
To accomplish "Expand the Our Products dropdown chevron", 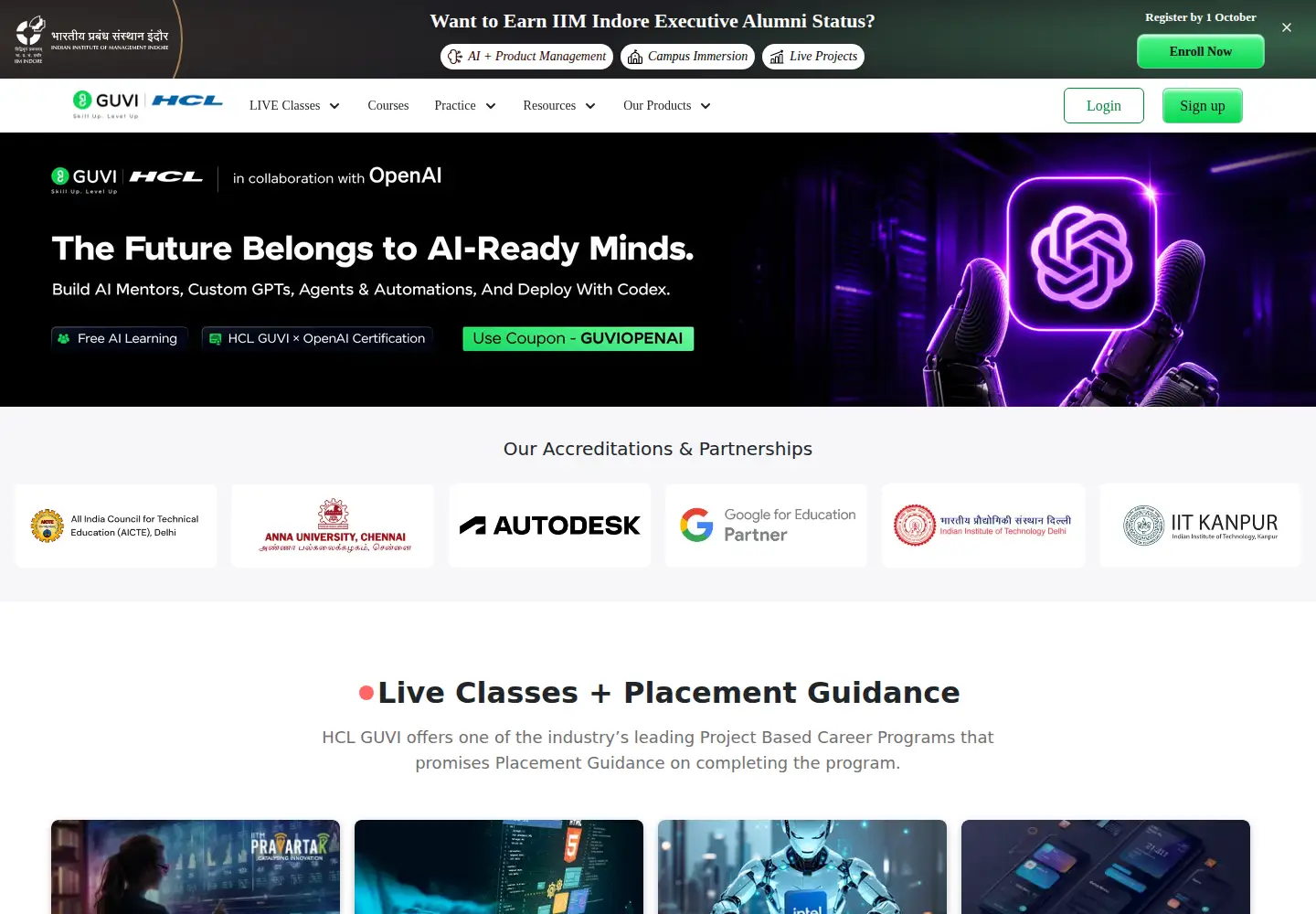I will click(x=706, y=106).
